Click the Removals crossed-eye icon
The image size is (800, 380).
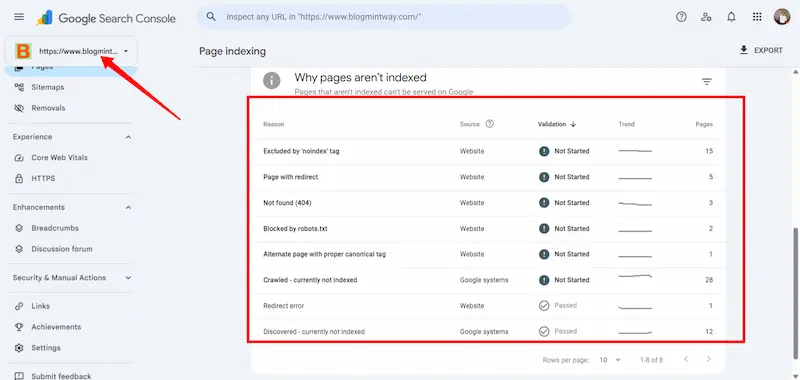tap(19, 108)
